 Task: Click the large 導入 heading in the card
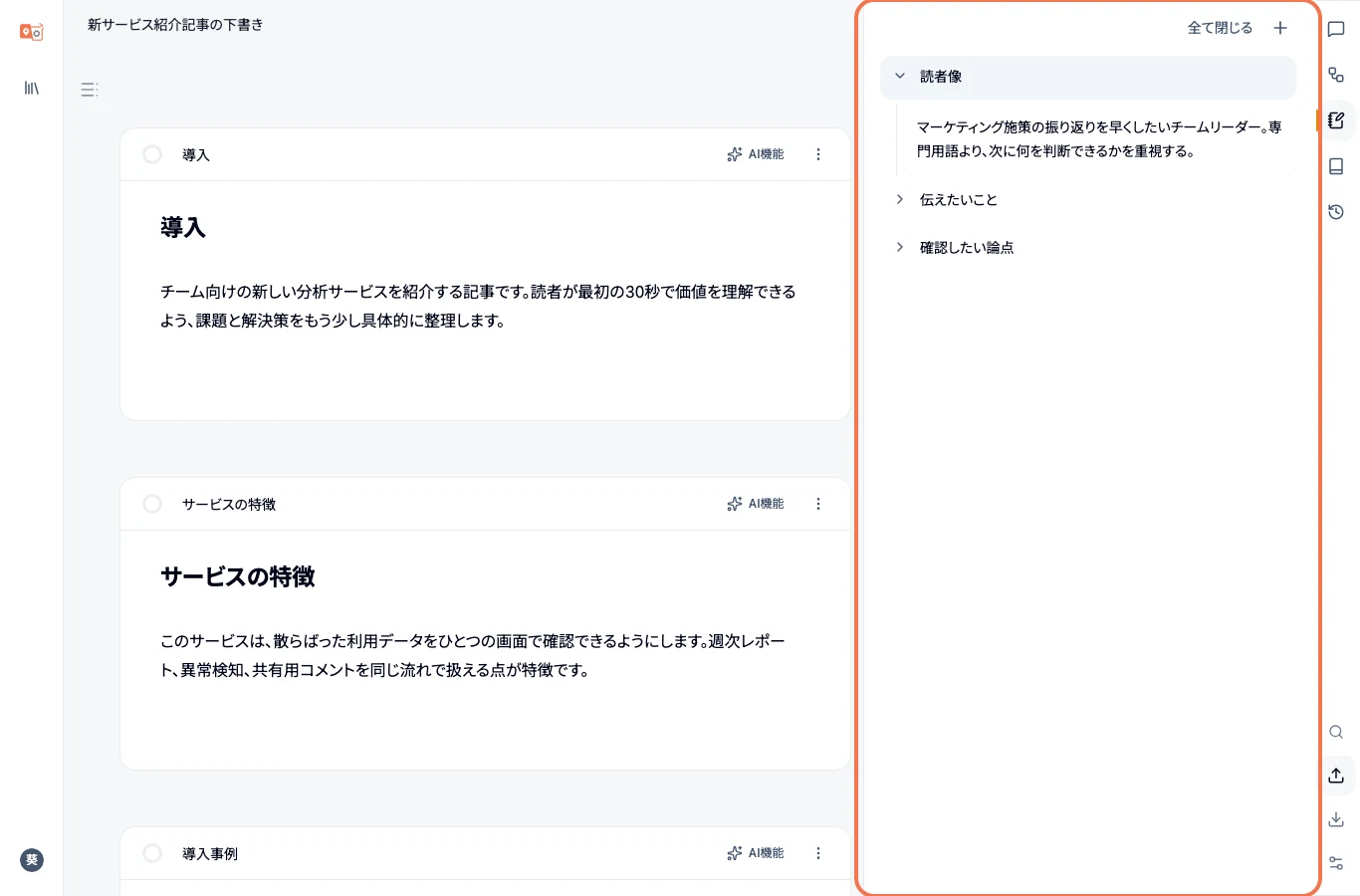coord(183,227)
